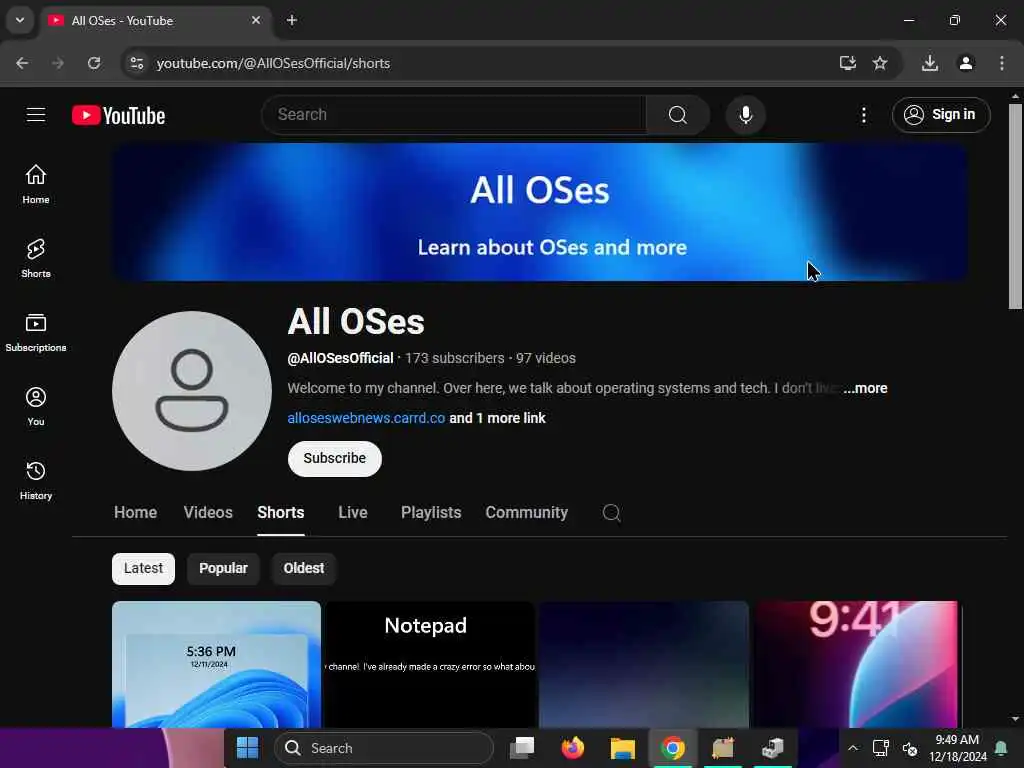Click the muted volume tray icon
The image size is (1024, 768).
[910, 748]
